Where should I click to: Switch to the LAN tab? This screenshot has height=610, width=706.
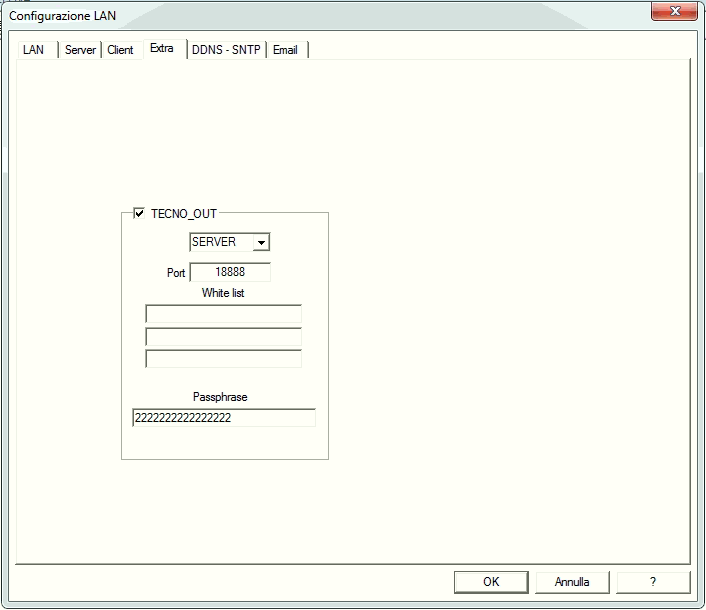[33, 50]
